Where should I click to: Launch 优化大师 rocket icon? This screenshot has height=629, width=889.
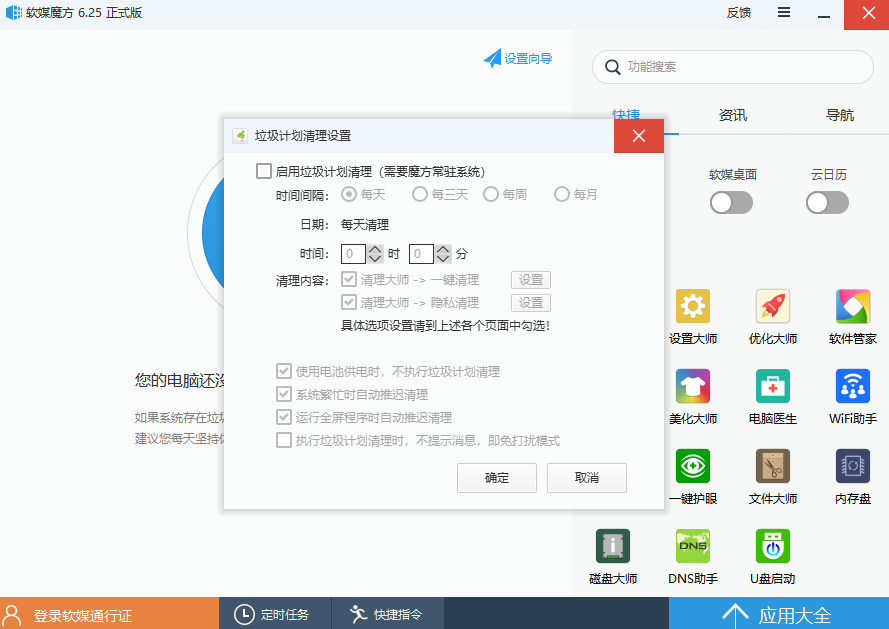point(773,306)
